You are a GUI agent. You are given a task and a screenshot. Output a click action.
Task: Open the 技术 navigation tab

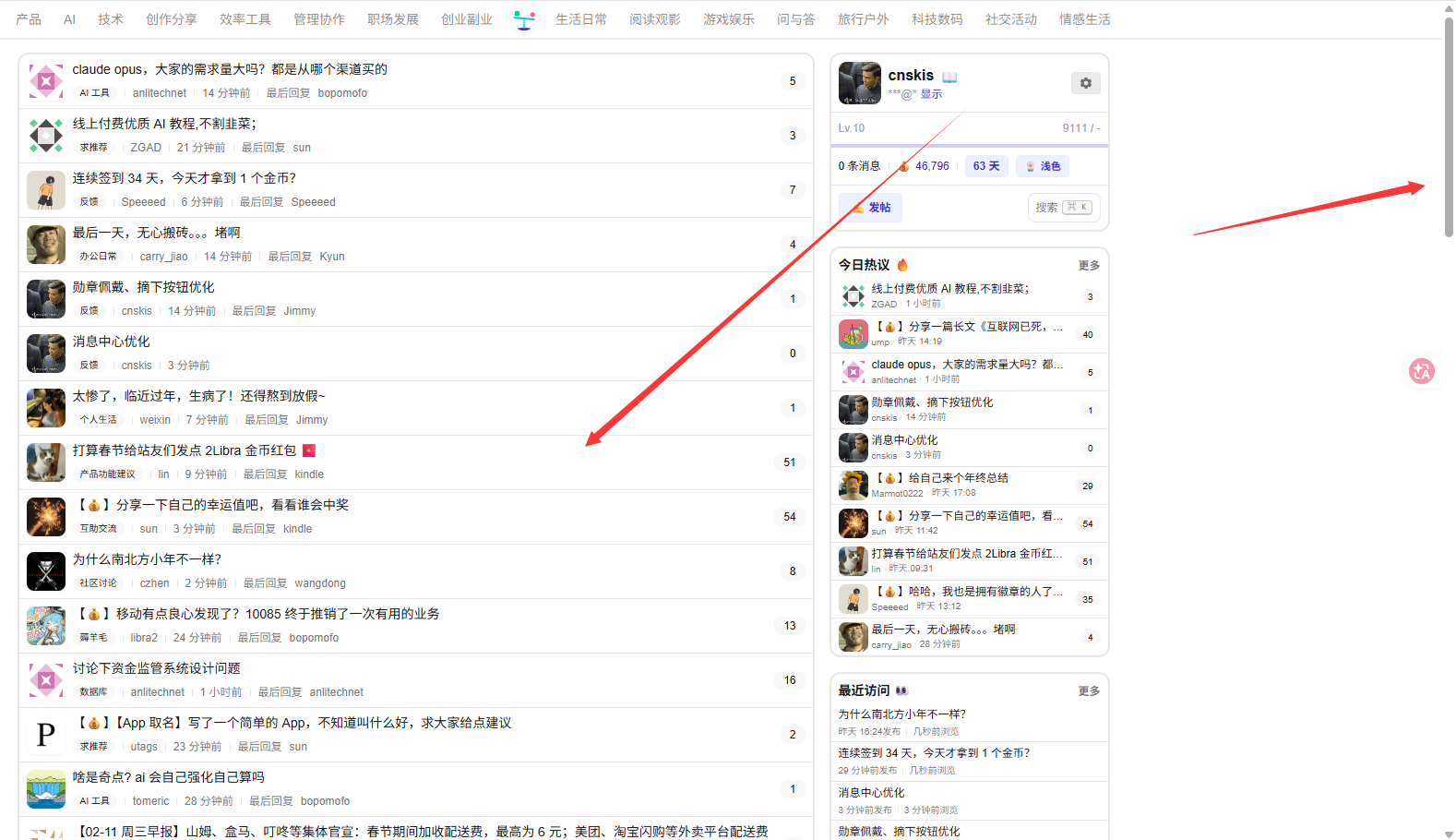pos(111,19)
